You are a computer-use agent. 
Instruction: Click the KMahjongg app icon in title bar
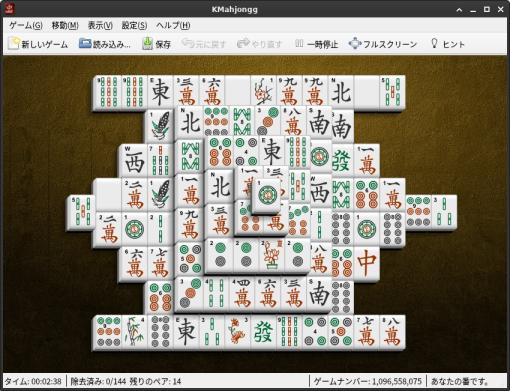pos(9,9)
